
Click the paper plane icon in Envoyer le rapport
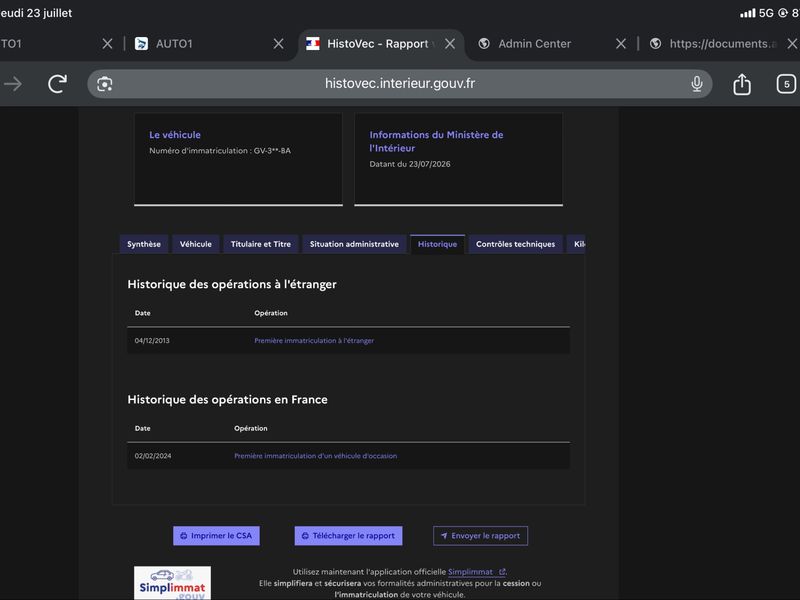point(444,536)
